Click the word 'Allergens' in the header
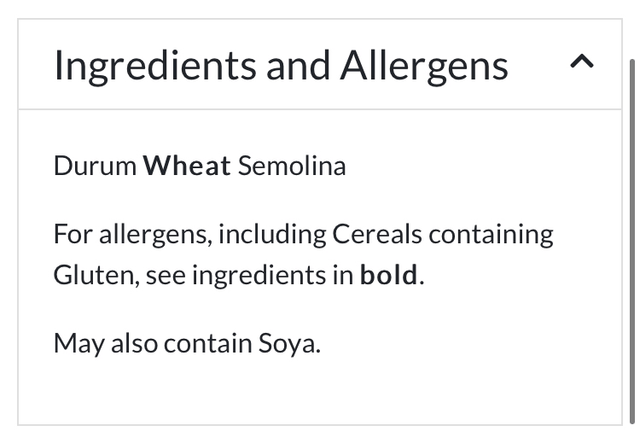This screenshot has height=432, width=640. 424,66
